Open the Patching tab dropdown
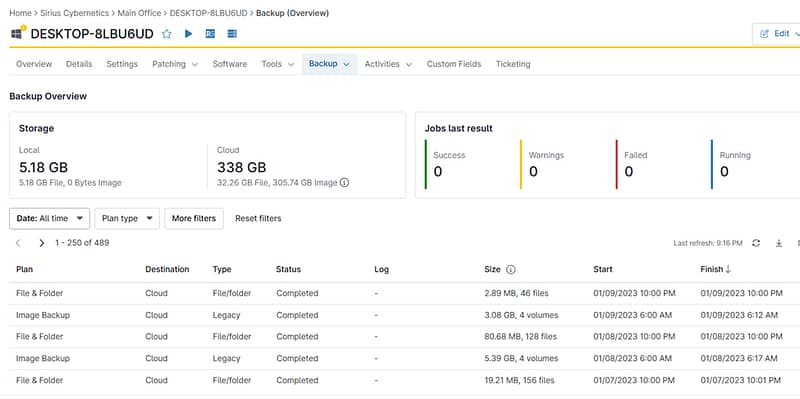The image size is (800, 399). 175,64
